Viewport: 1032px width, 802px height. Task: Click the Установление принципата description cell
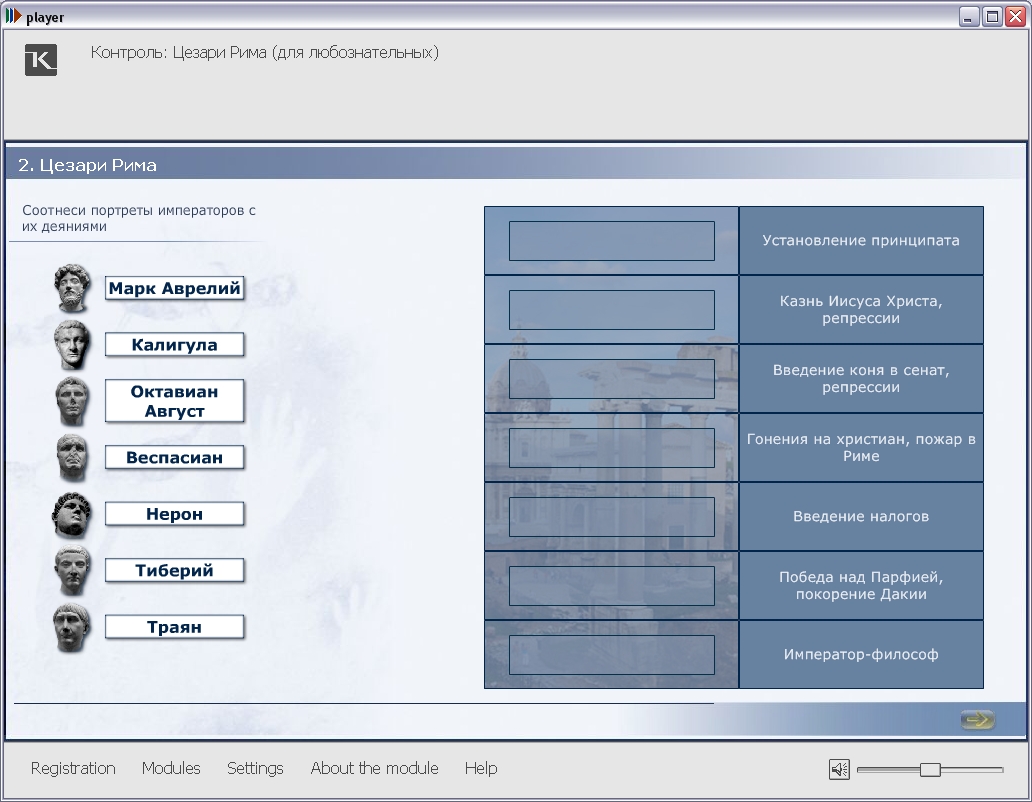click(861, 241)
